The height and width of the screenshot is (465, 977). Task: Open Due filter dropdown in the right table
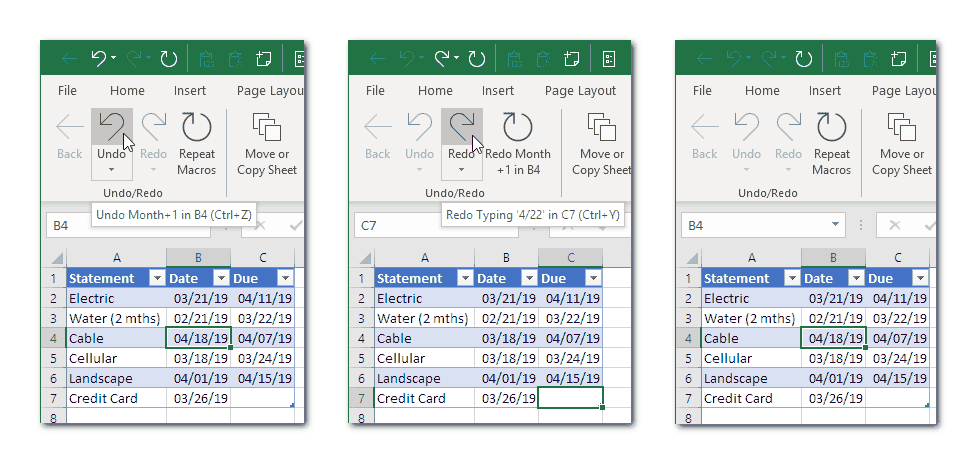919,278
